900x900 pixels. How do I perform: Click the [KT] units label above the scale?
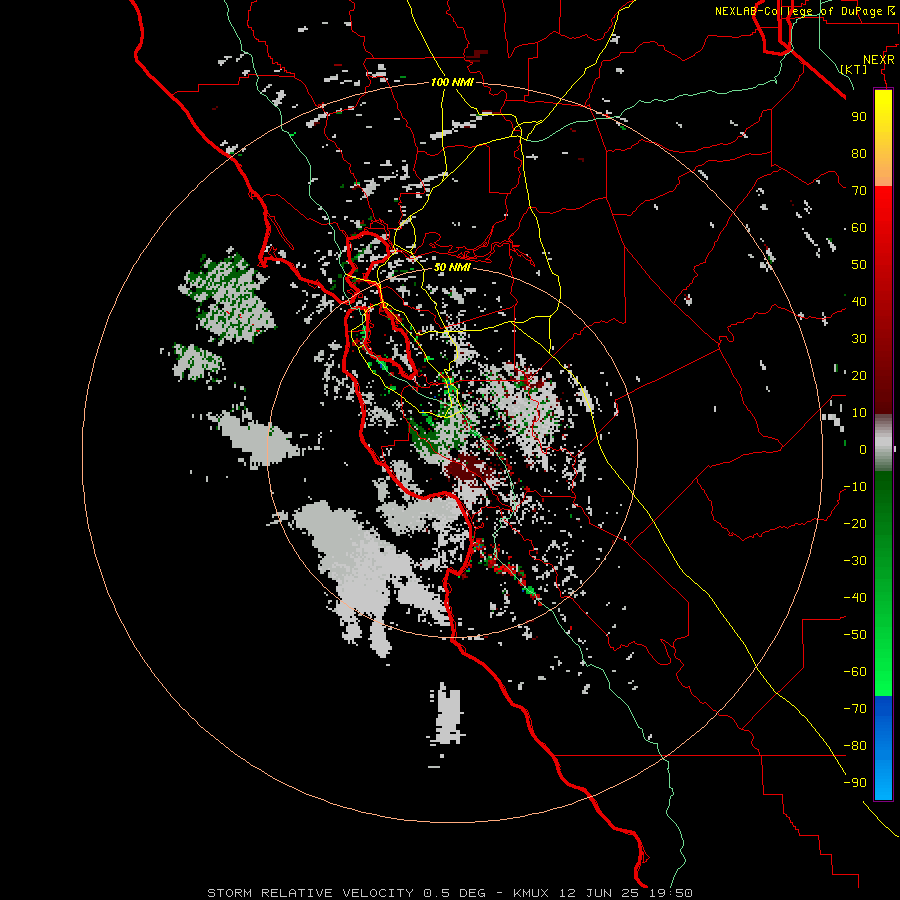[854, 69]
